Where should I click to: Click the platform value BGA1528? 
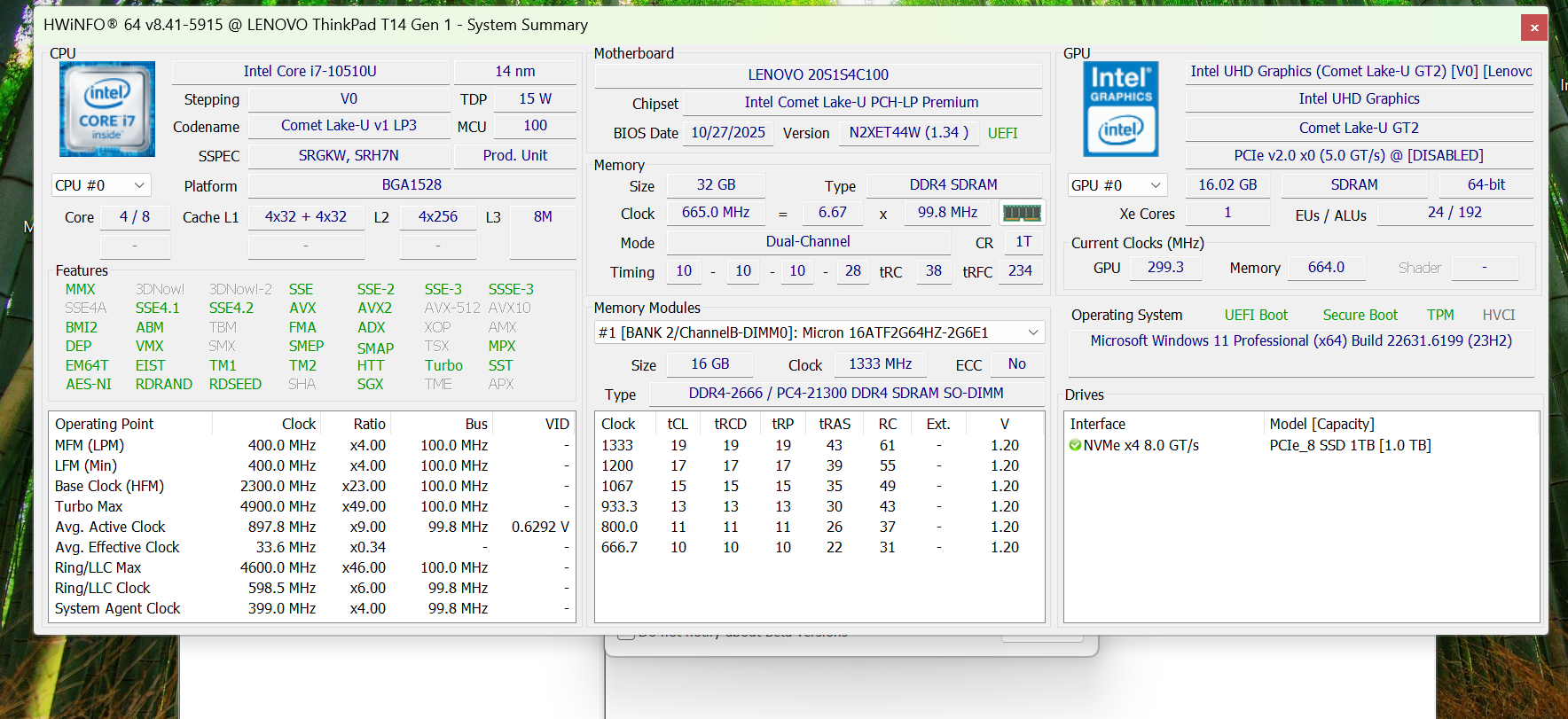click(412, 184)
